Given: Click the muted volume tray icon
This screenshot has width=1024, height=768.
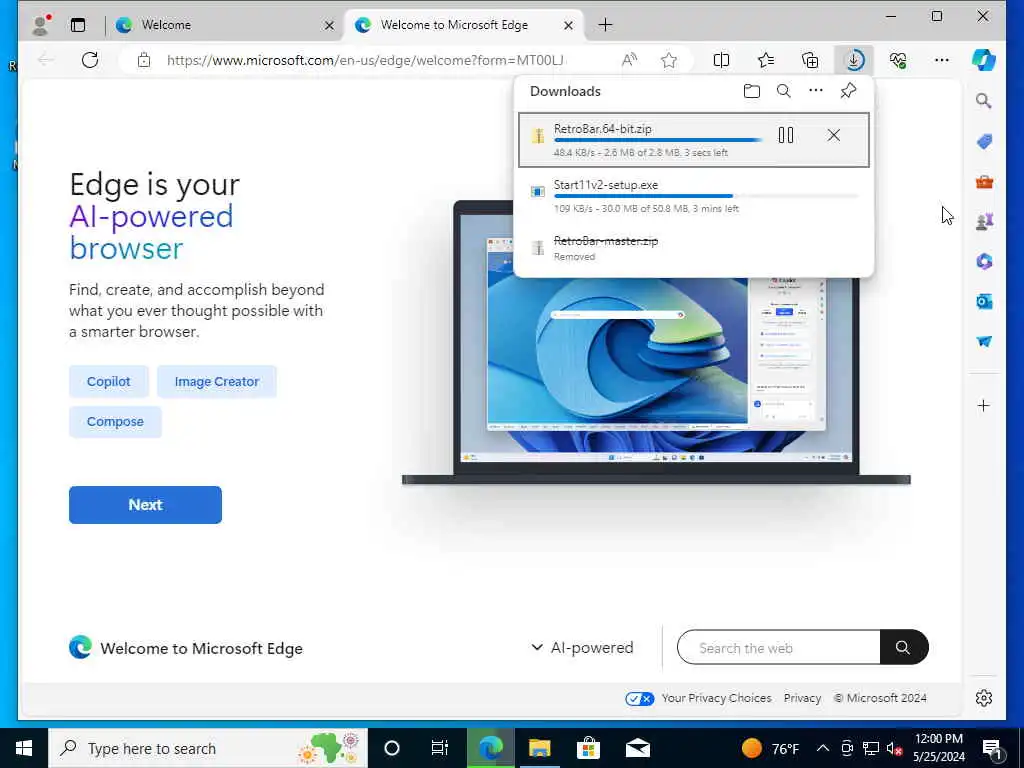Looking at the screenshot, I should pyautogui.click(x=895, y=749).
